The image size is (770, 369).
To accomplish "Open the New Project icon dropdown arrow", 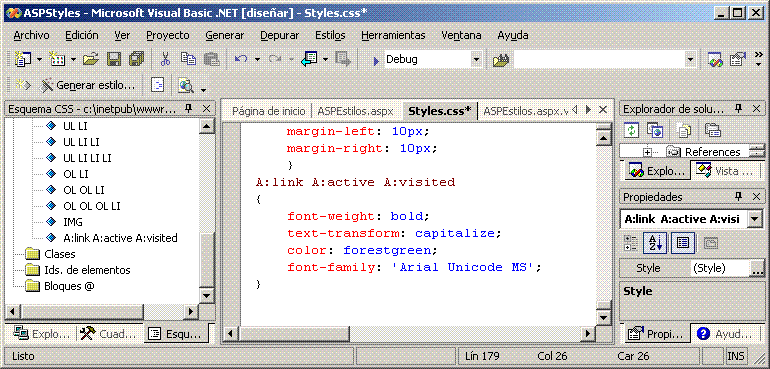I will click(39, 60).
